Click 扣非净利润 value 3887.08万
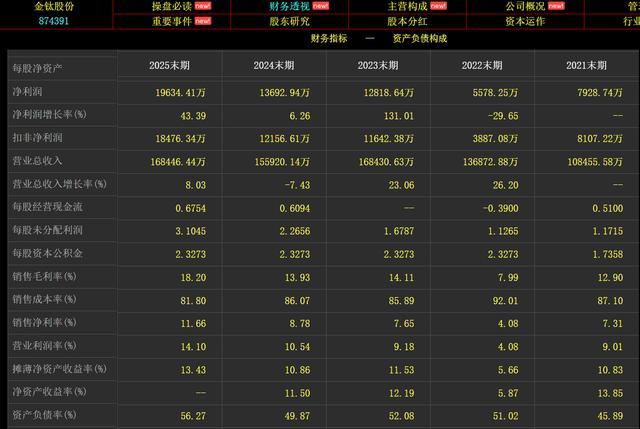This screenshot has width=640, height=429. point(496,139)
